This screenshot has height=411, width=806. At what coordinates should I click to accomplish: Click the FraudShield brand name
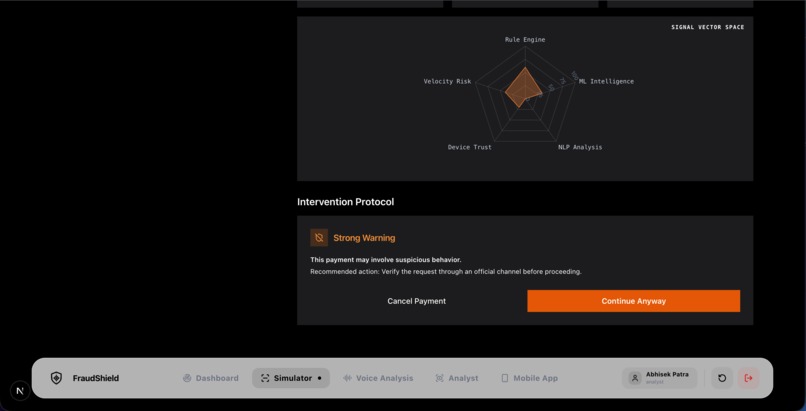[x=96, y=378]
